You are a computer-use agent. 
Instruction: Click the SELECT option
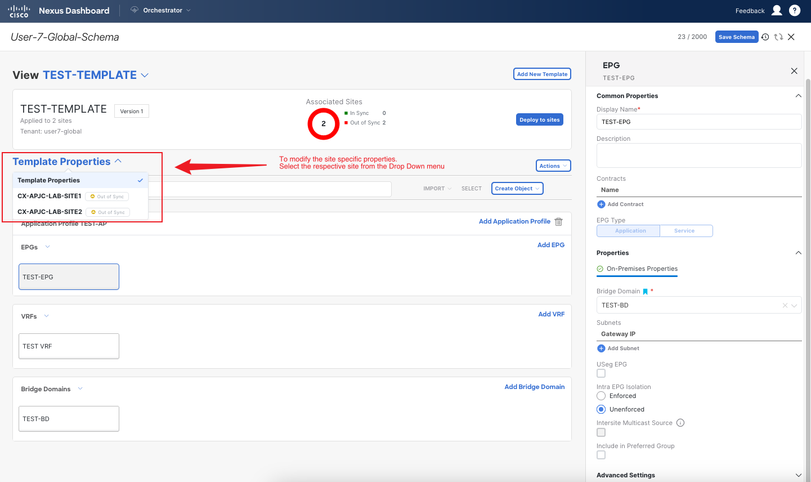click(x=471, y=189)
